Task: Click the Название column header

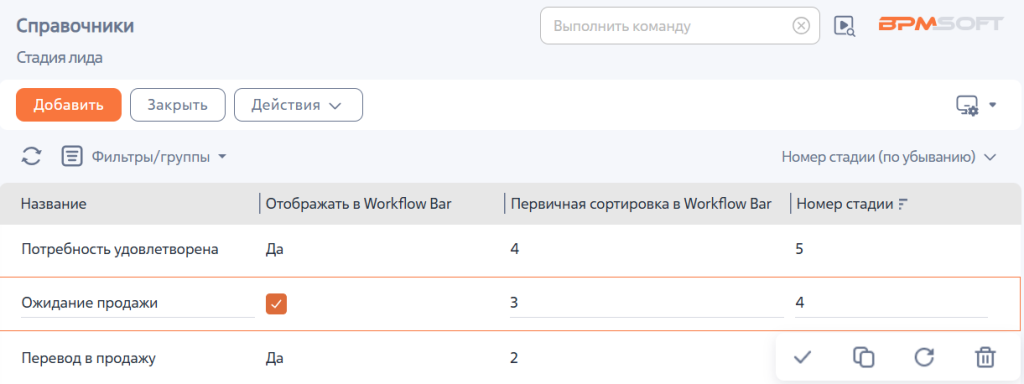Action: (x=54, y=204)
